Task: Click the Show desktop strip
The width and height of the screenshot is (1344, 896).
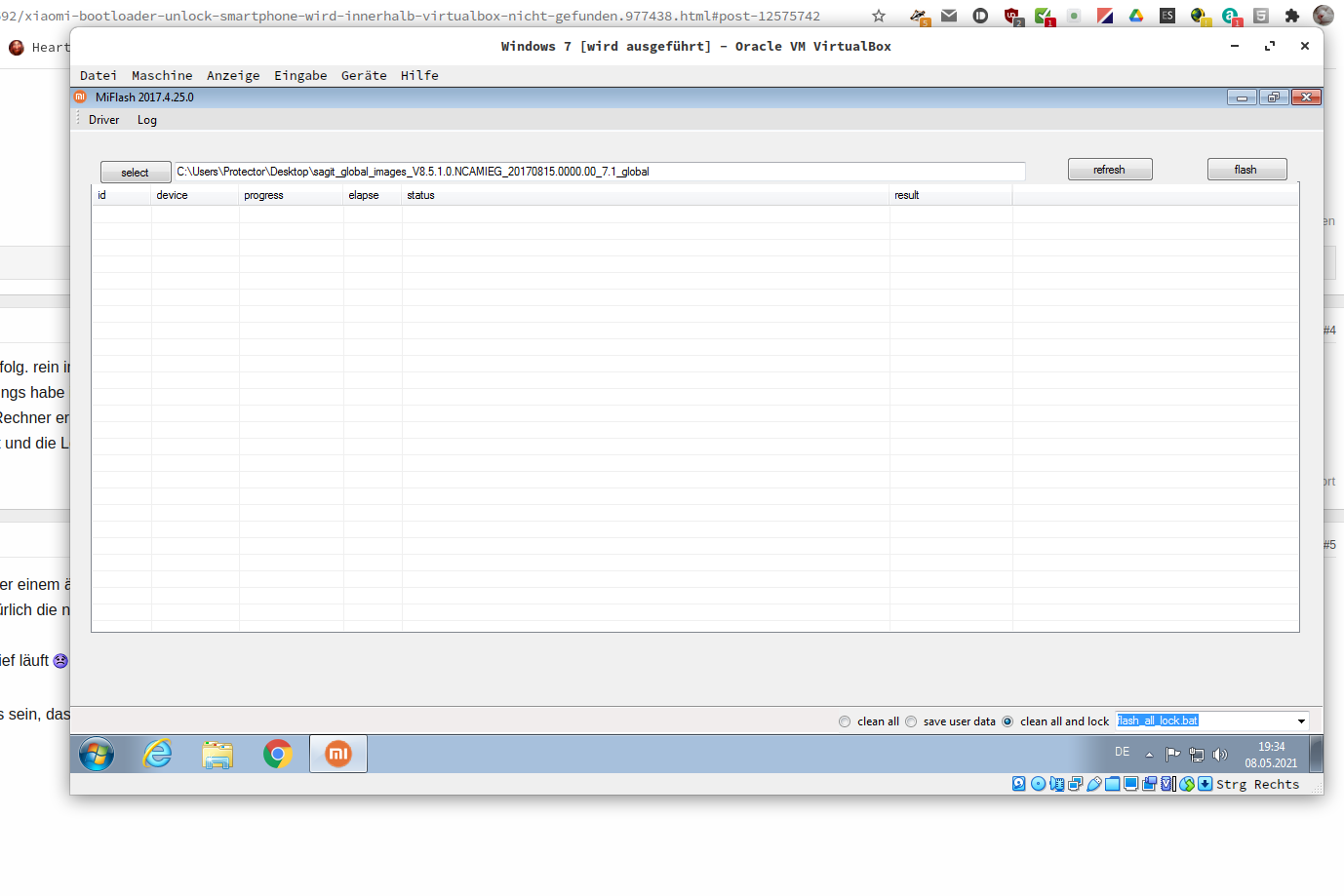Action: click(x=1316, y=754)
